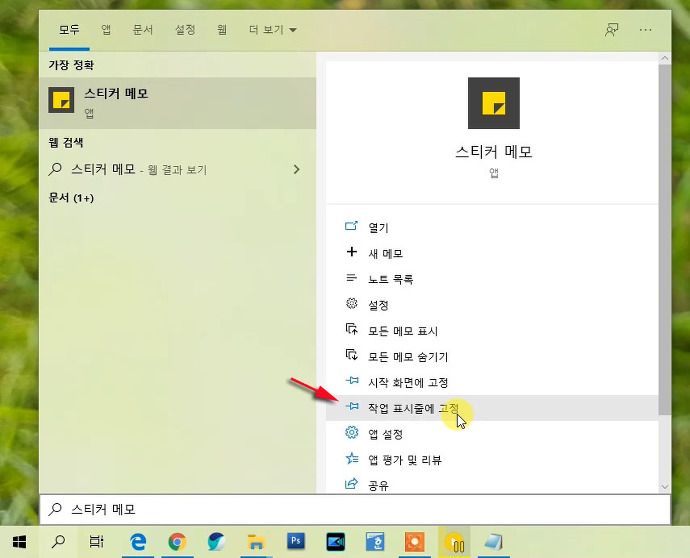Viewport: 690px width, 558px height.
Task: Open the notepad taskbar icon
Action: click(x=493, y=542)
